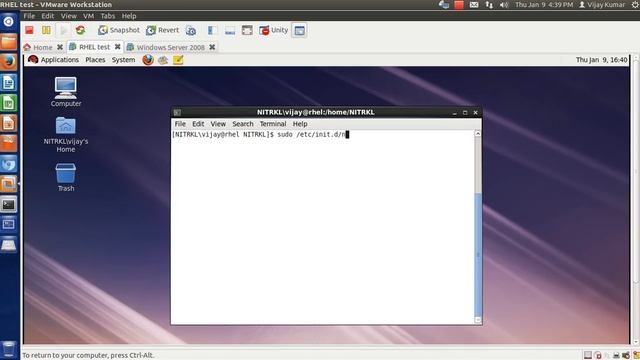Open Files manager in Ubuntu launcher
Screen dimensions: 640x360
click(9, 42)
